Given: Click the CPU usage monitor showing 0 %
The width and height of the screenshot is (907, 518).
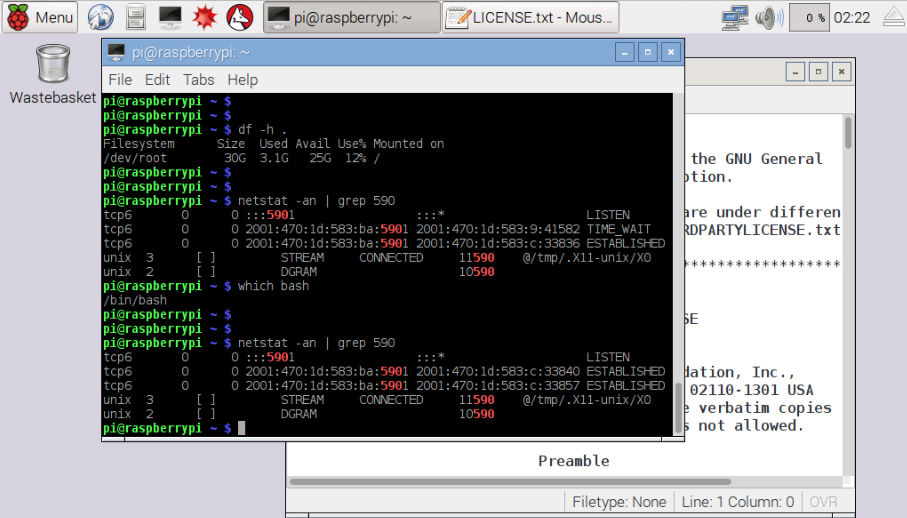Looking at the screenshot, I should [809, 18].
